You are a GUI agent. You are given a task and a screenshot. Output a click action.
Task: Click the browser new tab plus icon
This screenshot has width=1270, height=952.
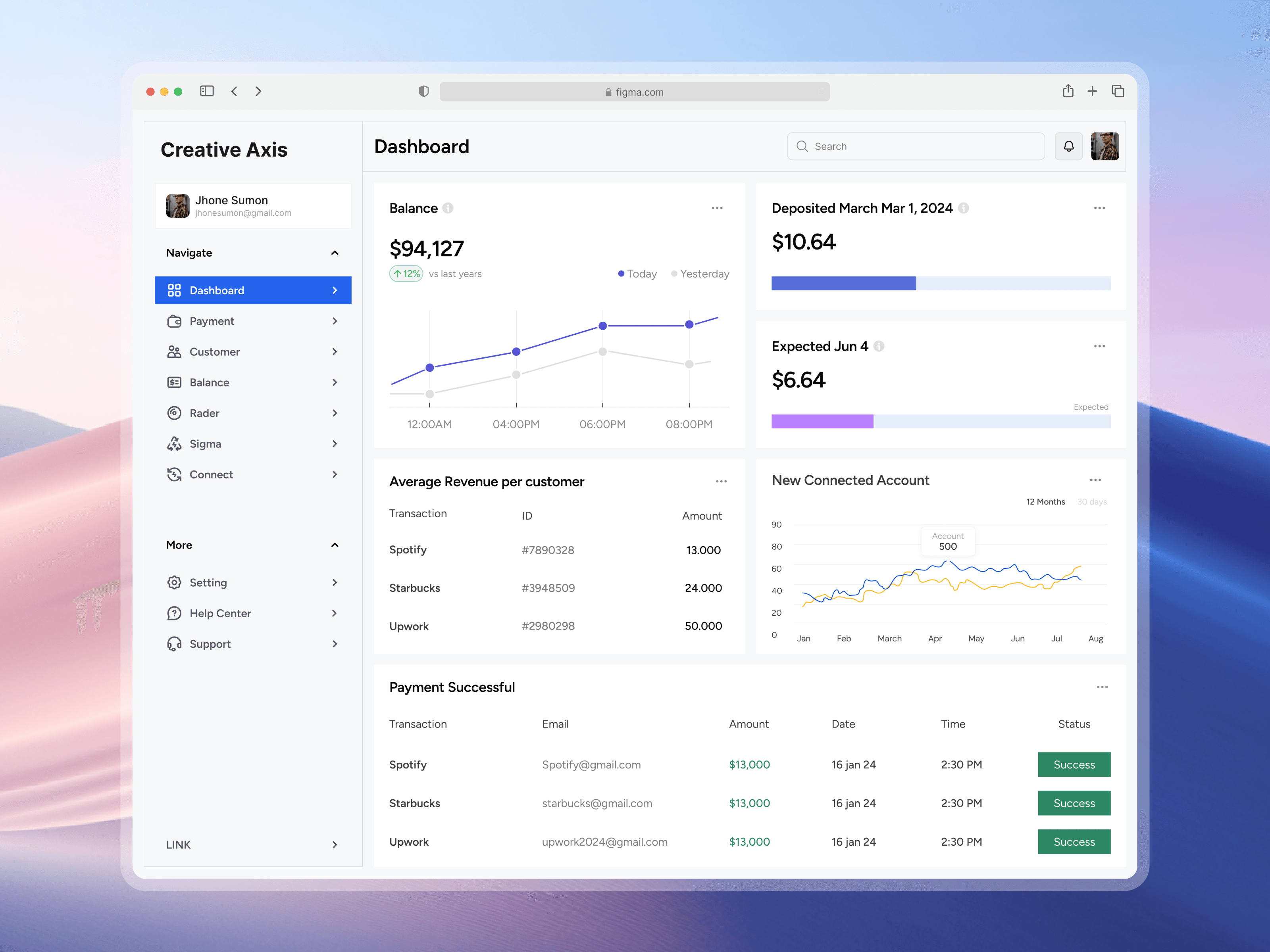(x=1092, y=91)
